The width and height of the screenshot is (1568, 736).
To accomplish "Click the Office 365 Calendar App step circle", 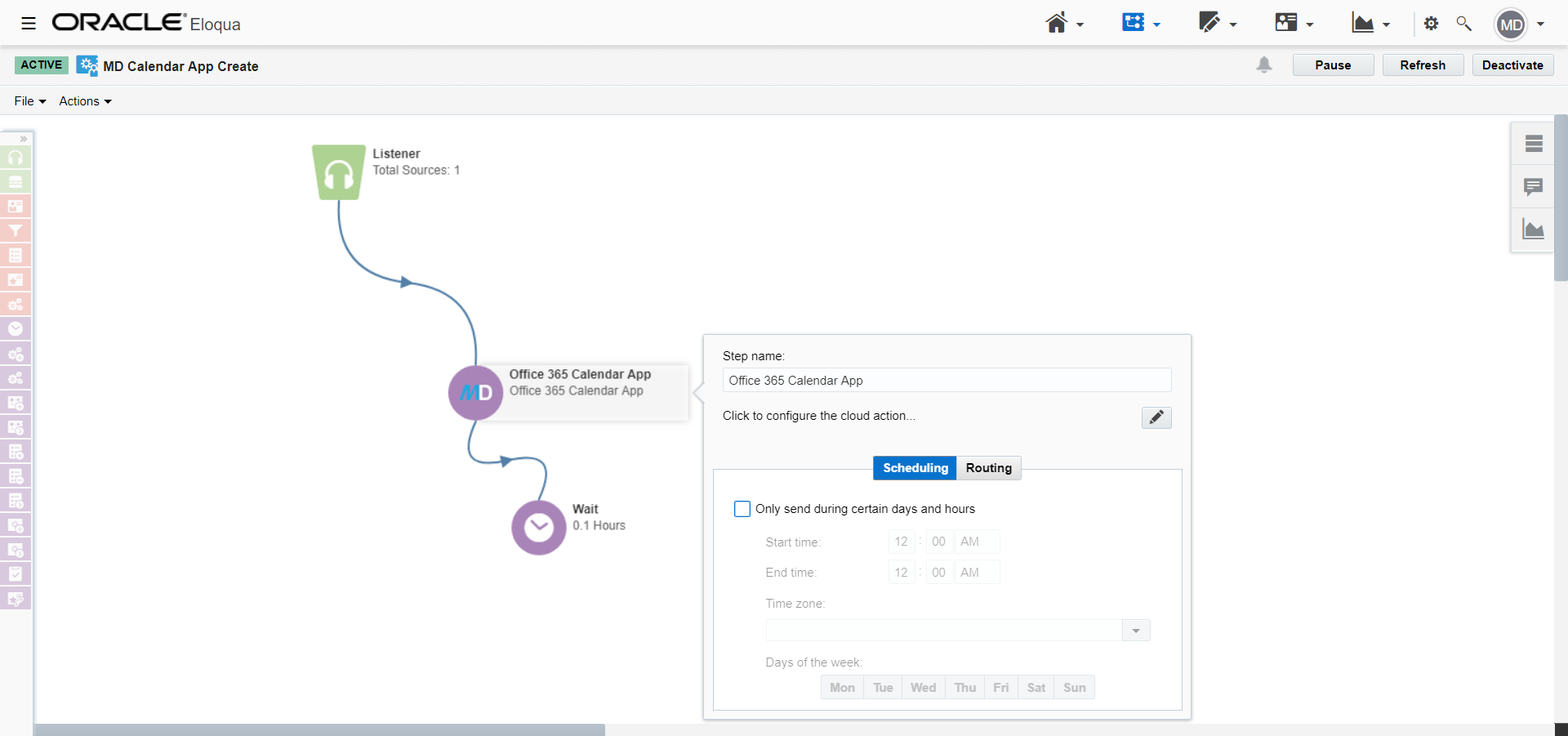I will click(475, 393).
